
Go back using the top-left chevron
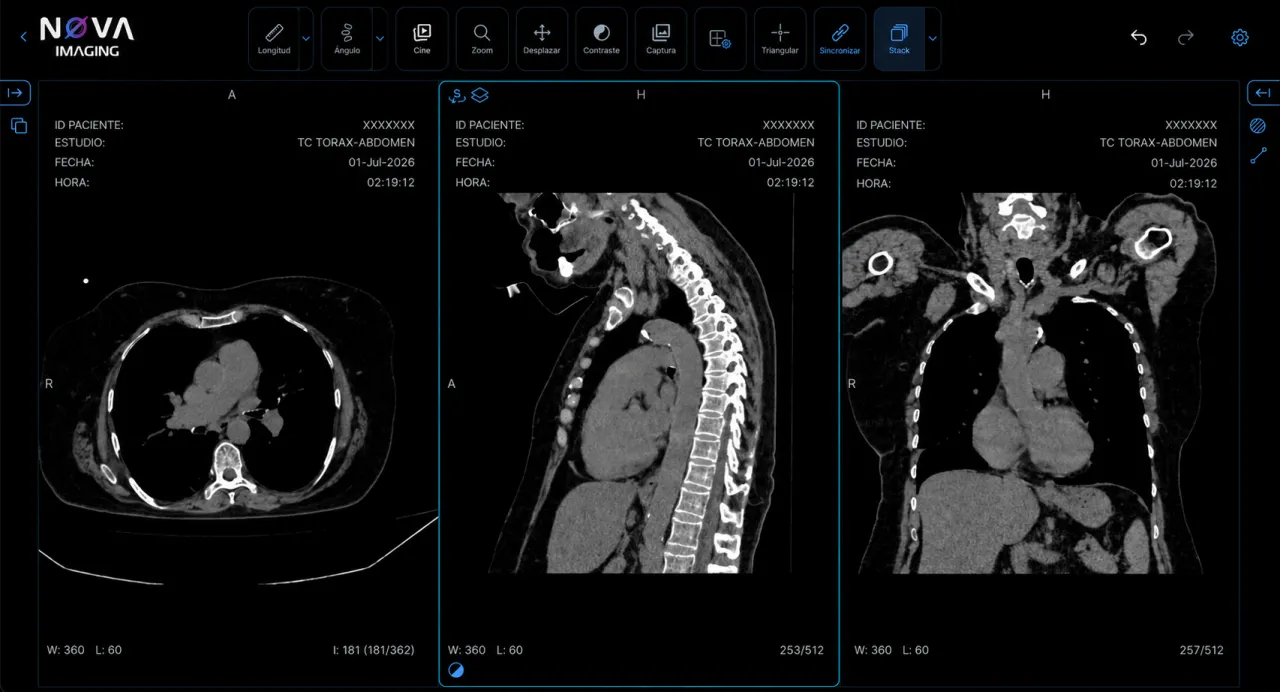click(23, 37)
